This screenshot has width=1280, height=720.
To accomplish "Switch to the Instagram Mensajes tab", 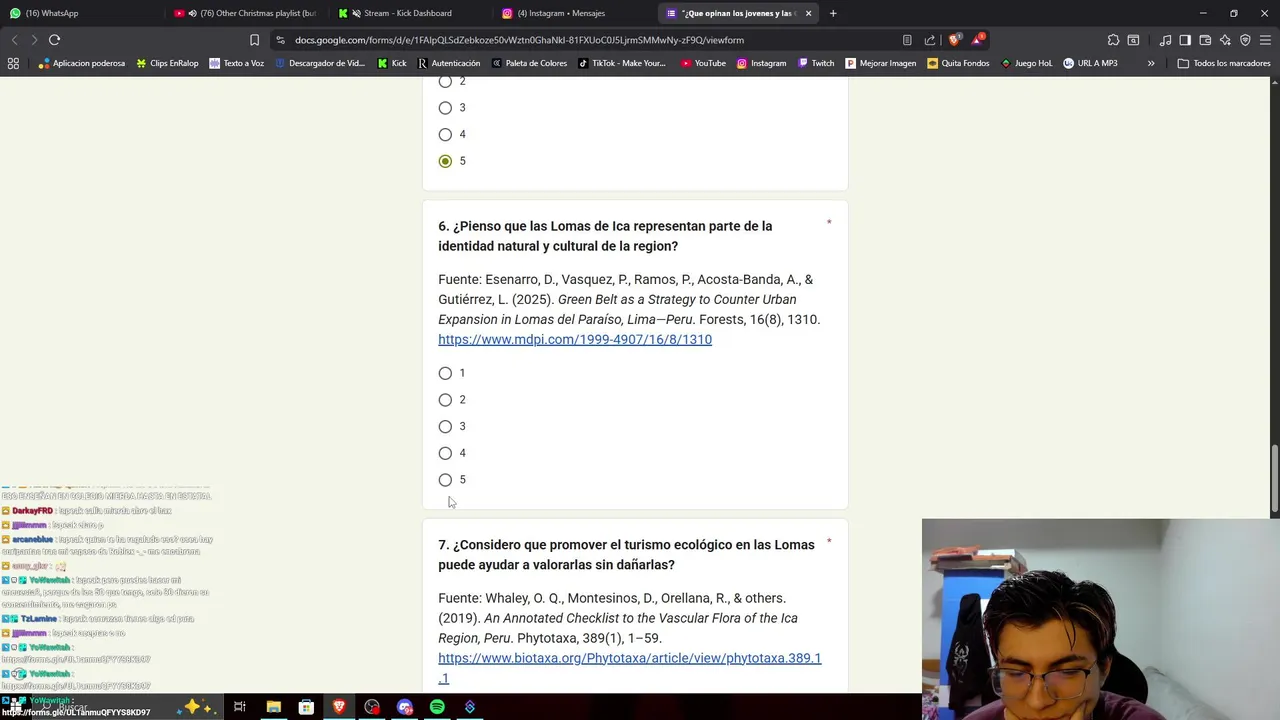I will (x=574, y=13).
